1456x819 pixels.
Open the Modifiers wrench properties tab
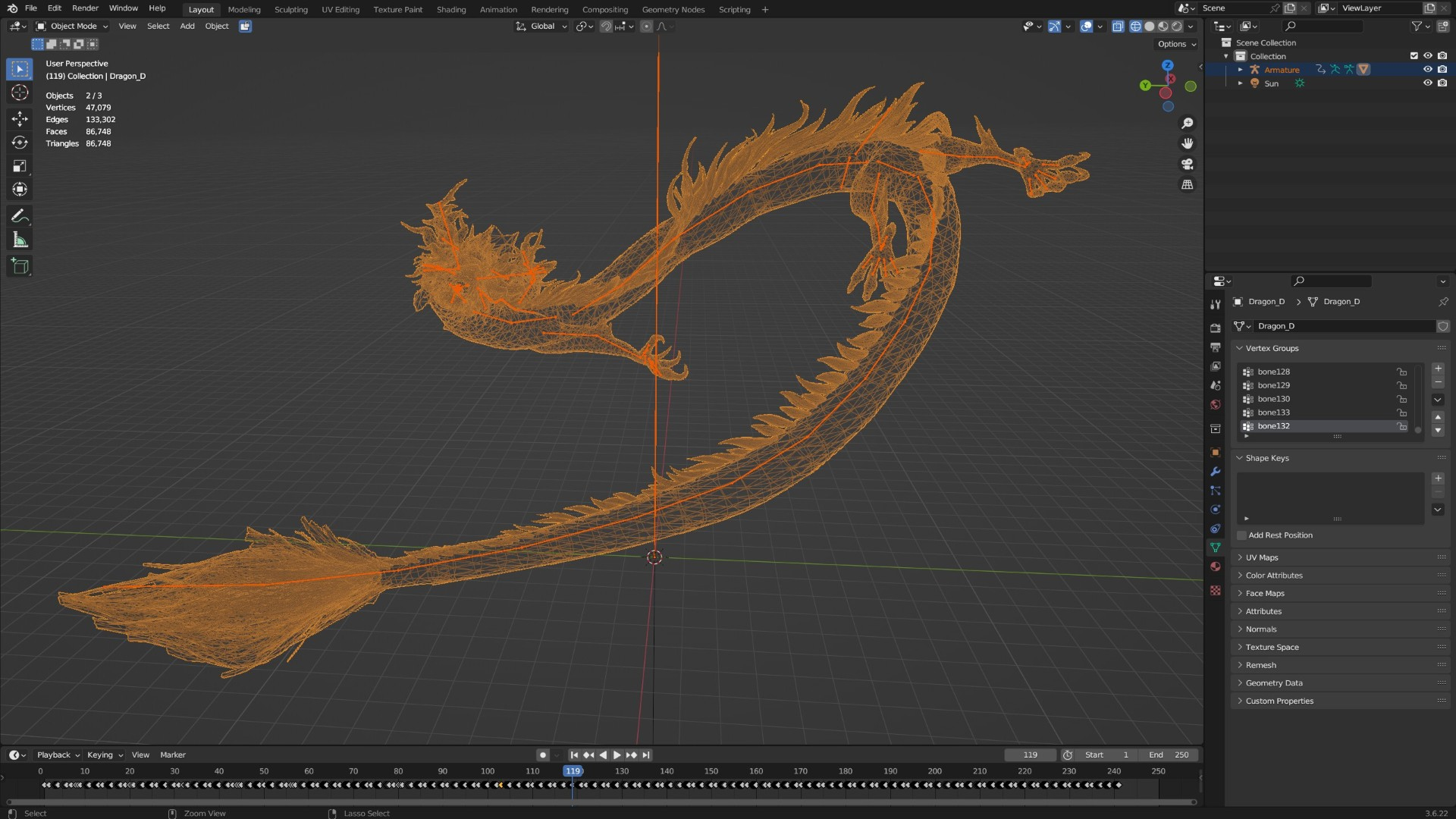(x=1216, y=472)
